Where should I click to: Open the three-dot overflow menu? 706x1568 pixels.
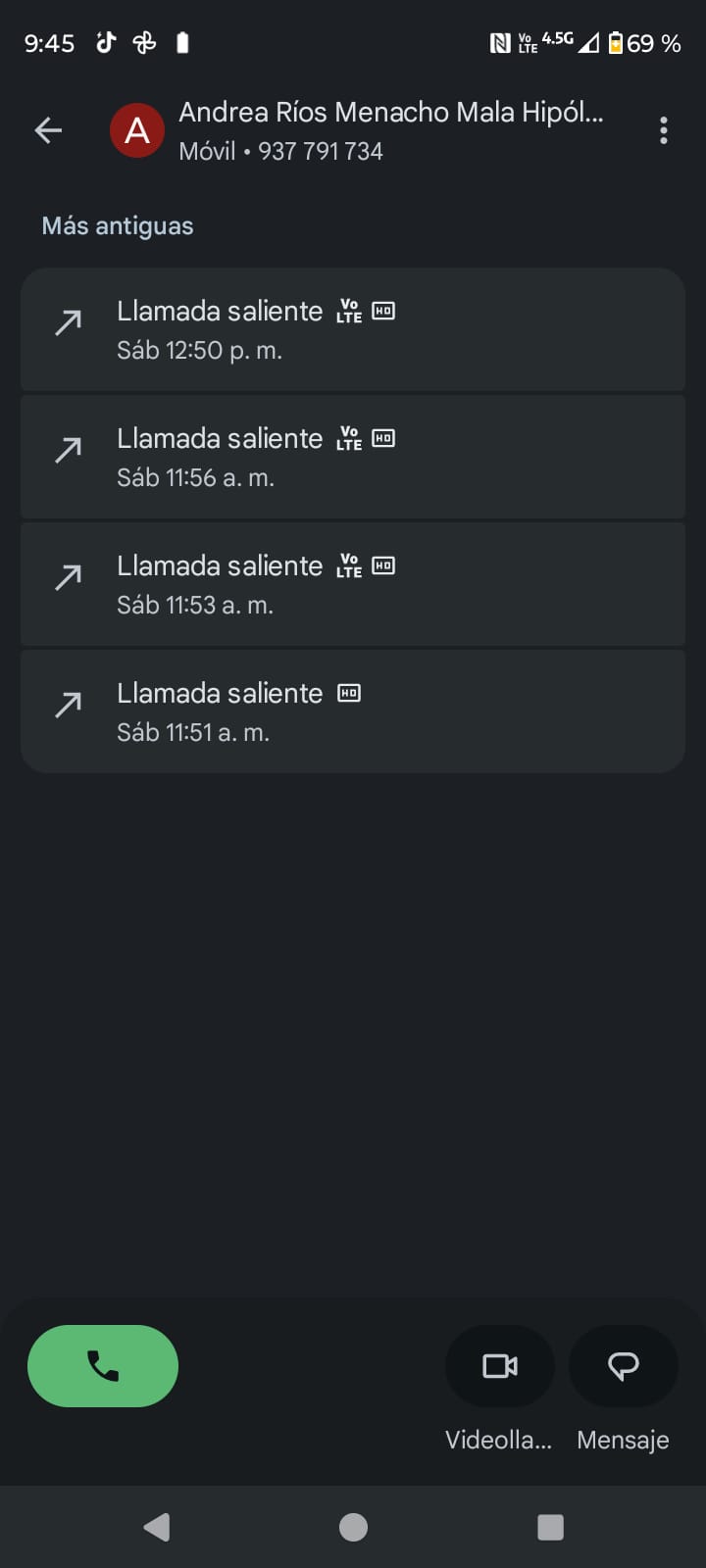point(664,130)
